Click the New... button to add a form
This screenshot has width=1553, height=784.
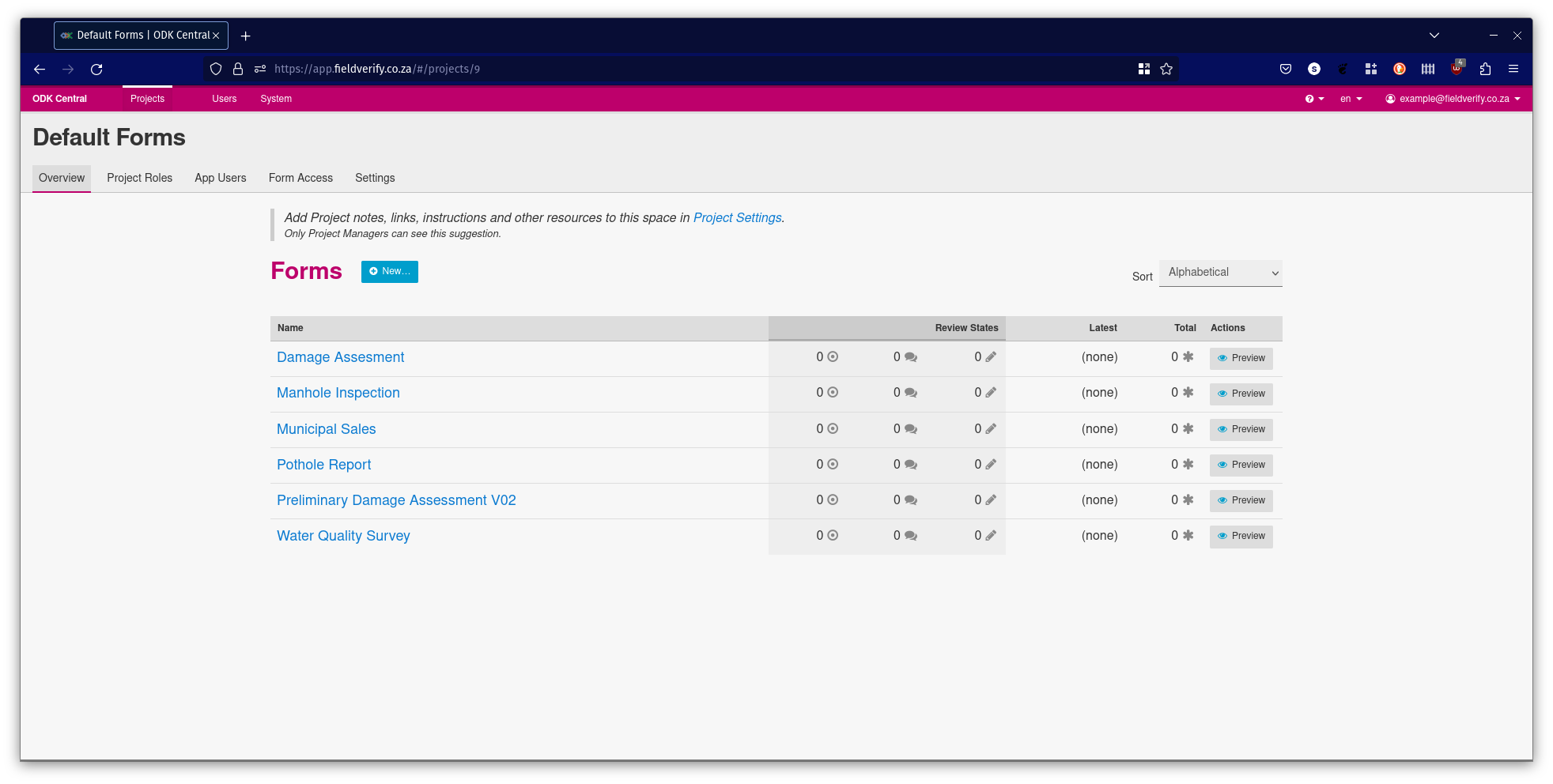pyautogui.click(x=389, y=271)
